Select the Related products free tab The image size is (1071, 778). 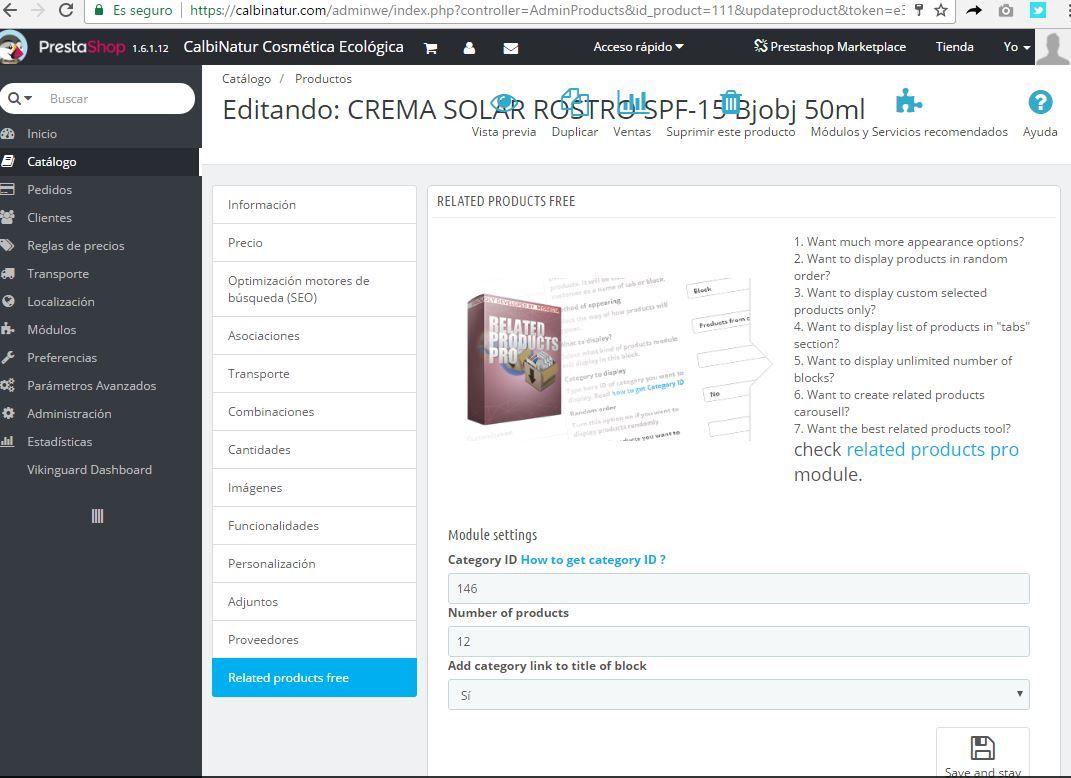click(x=314, y=678)
